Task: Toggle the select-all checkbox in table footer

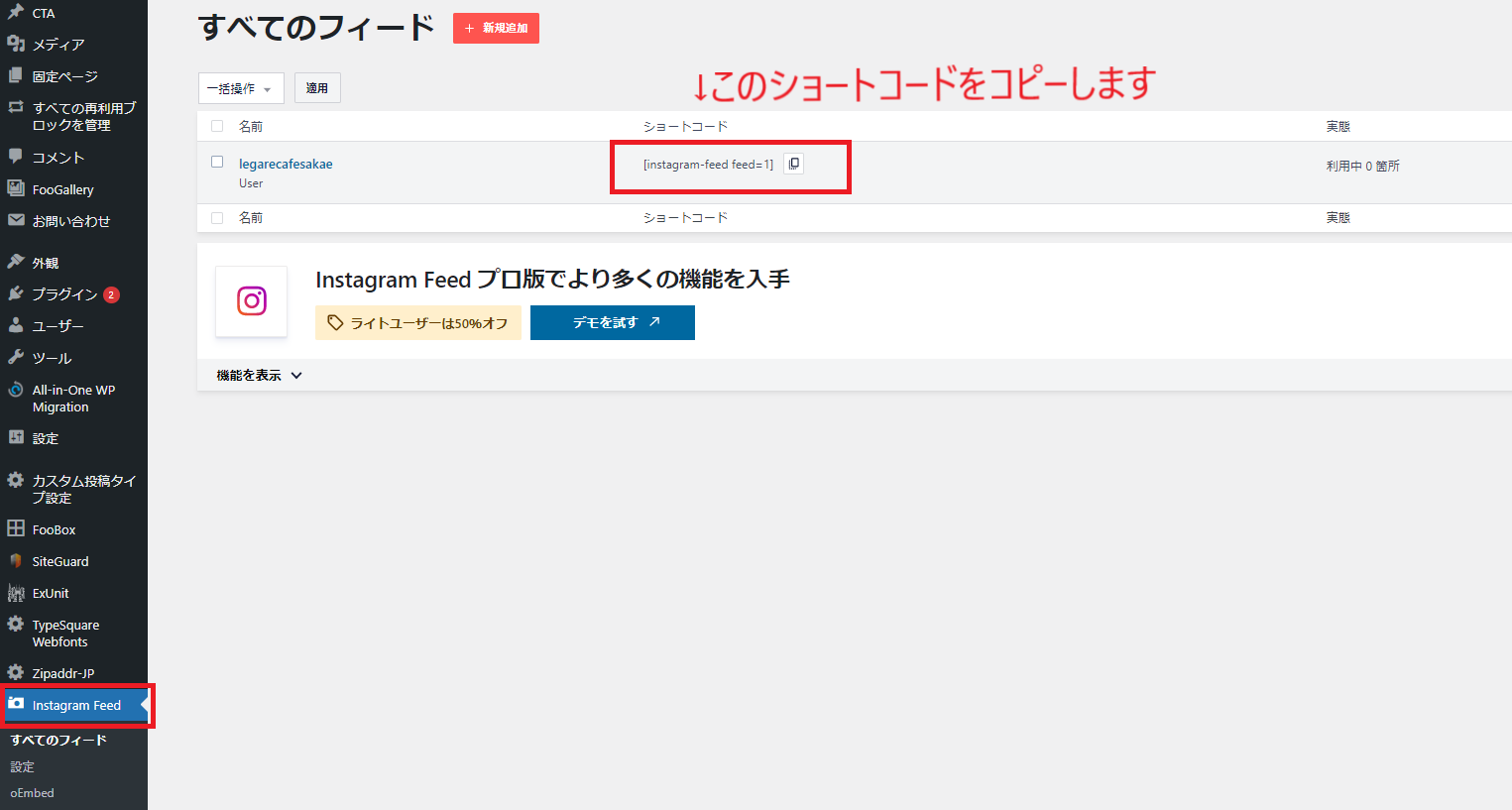Action: (x=217, y=217)
